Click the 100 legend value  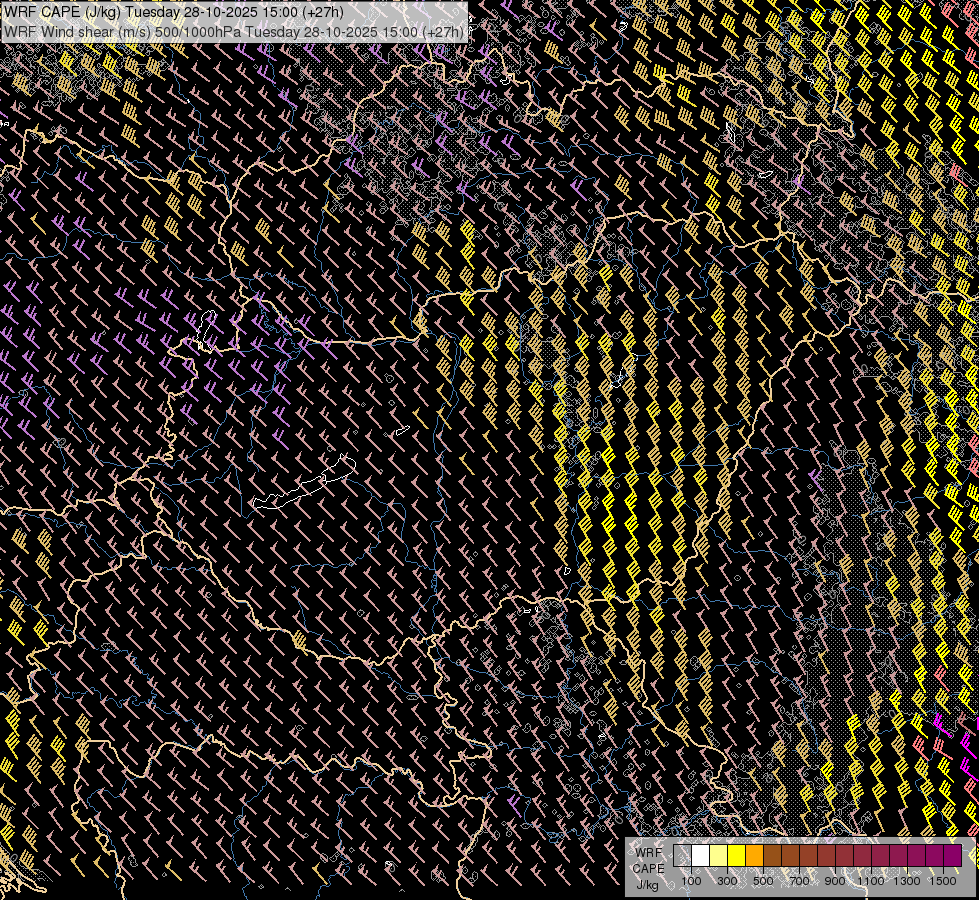tap(691, 881)
